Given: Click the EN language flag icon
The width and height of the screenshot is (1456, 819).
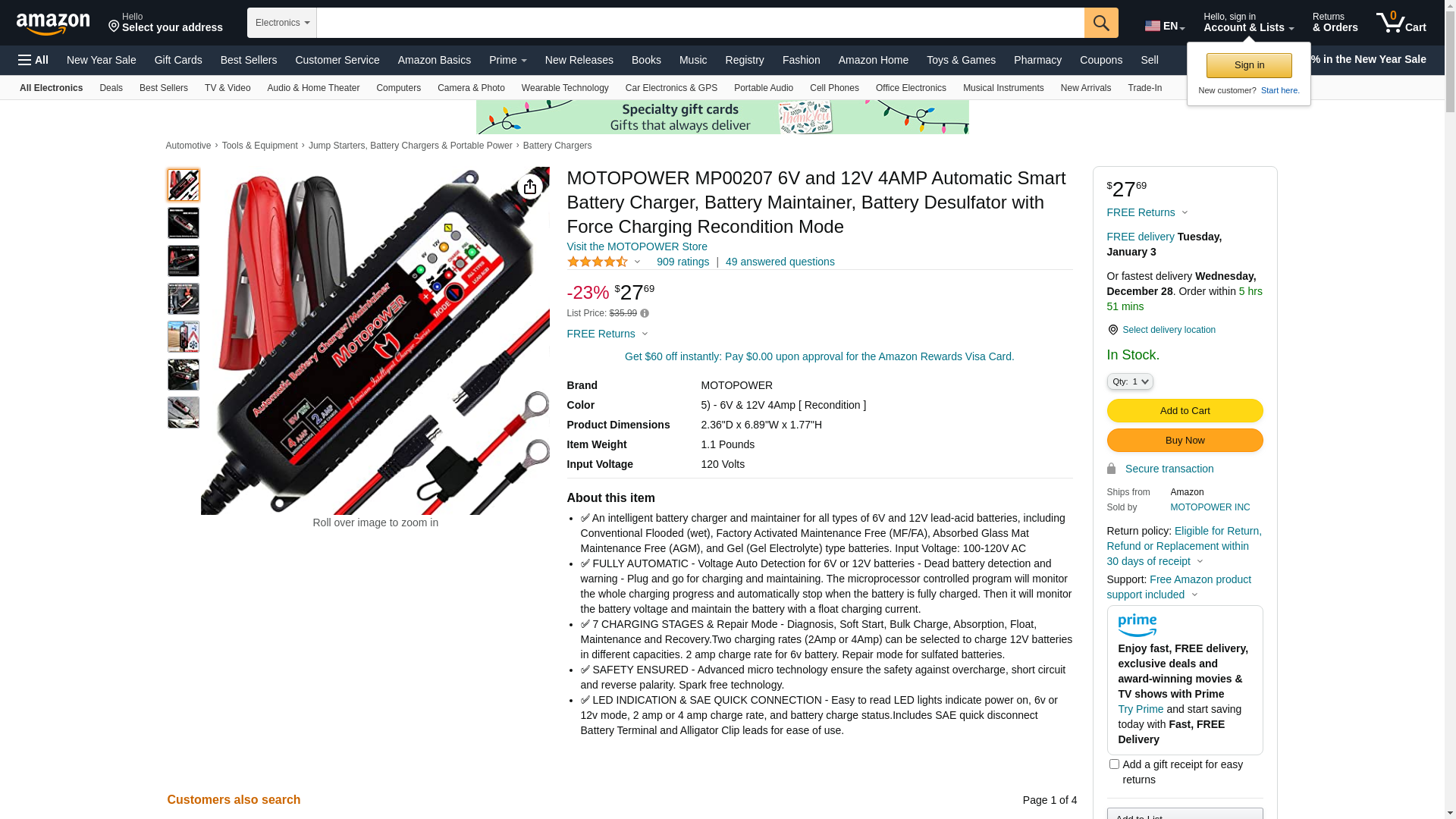Looking at the screenshot, I should (1153, 27).
